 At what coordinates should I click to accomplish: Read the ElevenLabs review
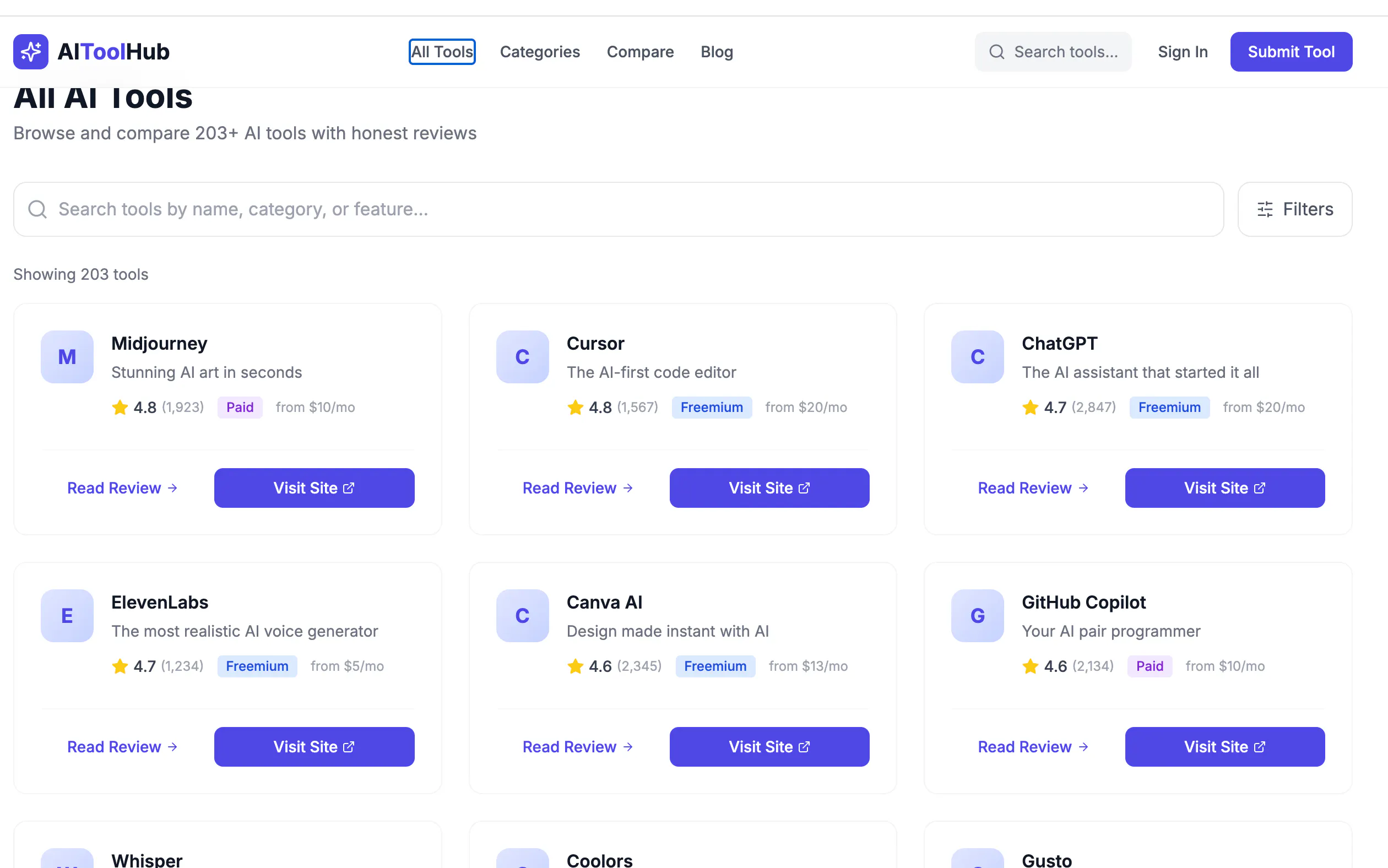(122, 747)
